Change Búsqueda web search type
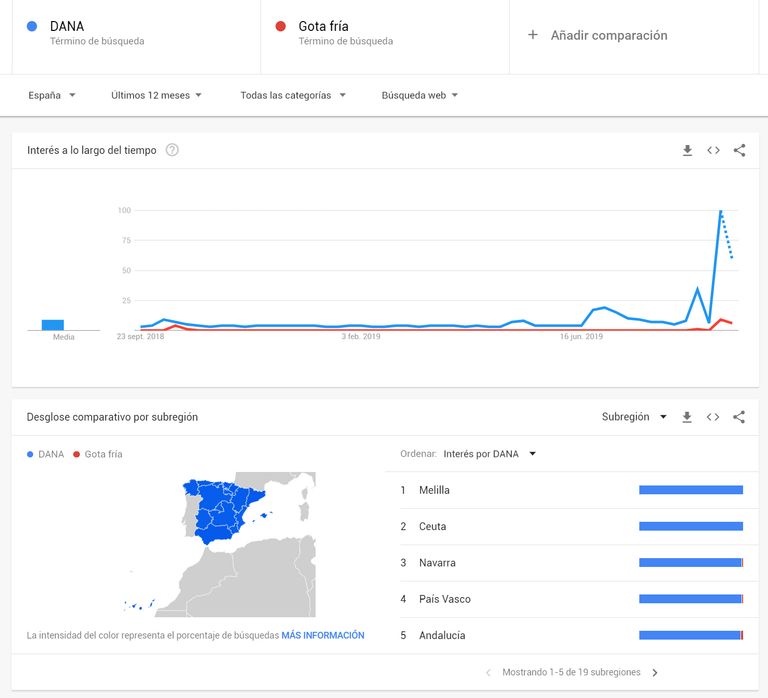The width and height of the screenshot is (768, 698). (420, 96)
